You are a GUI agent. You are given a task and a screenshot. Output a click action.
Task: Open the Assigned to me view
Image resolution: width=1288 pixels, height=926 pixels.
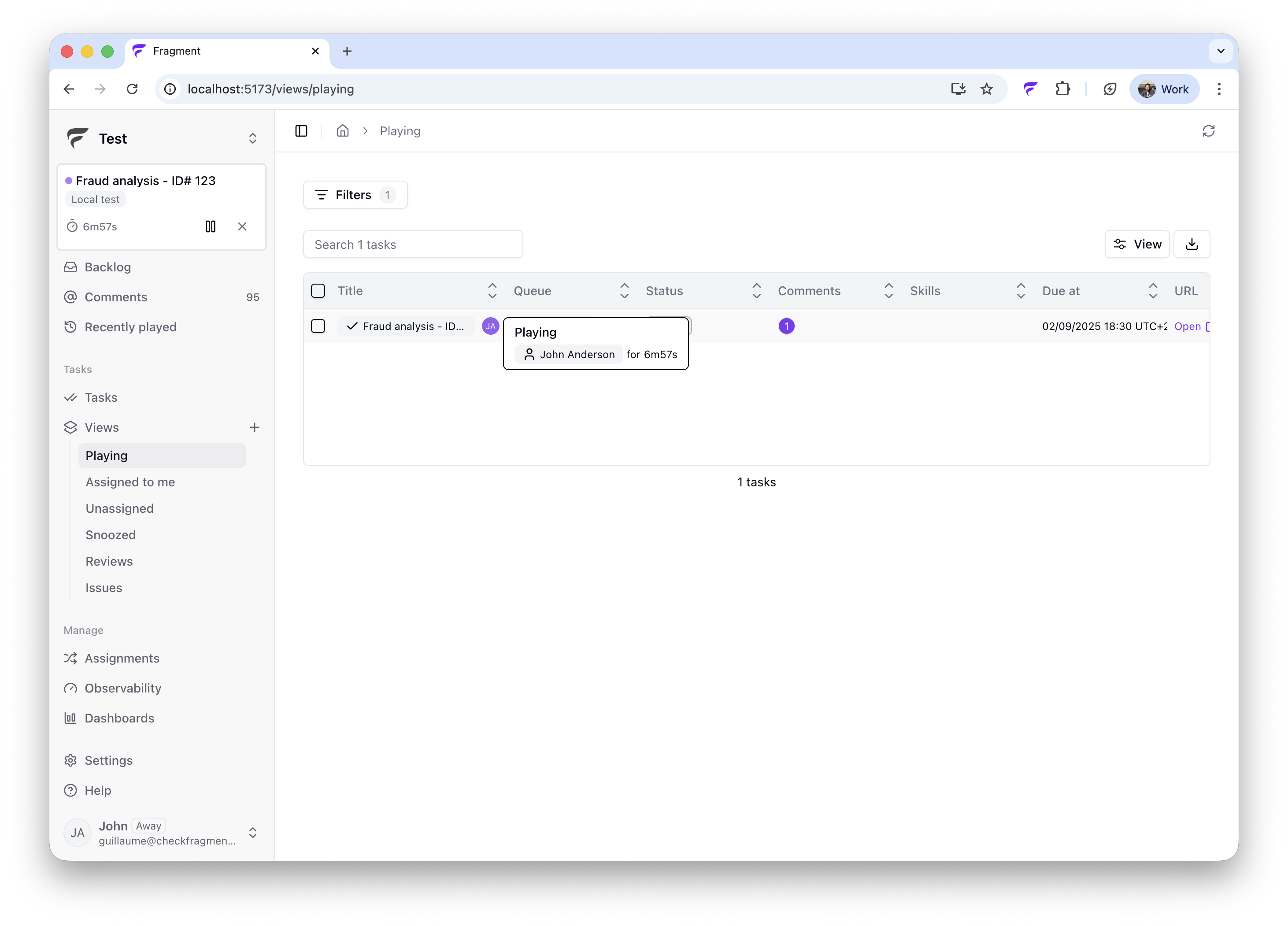tap(130, 482)
